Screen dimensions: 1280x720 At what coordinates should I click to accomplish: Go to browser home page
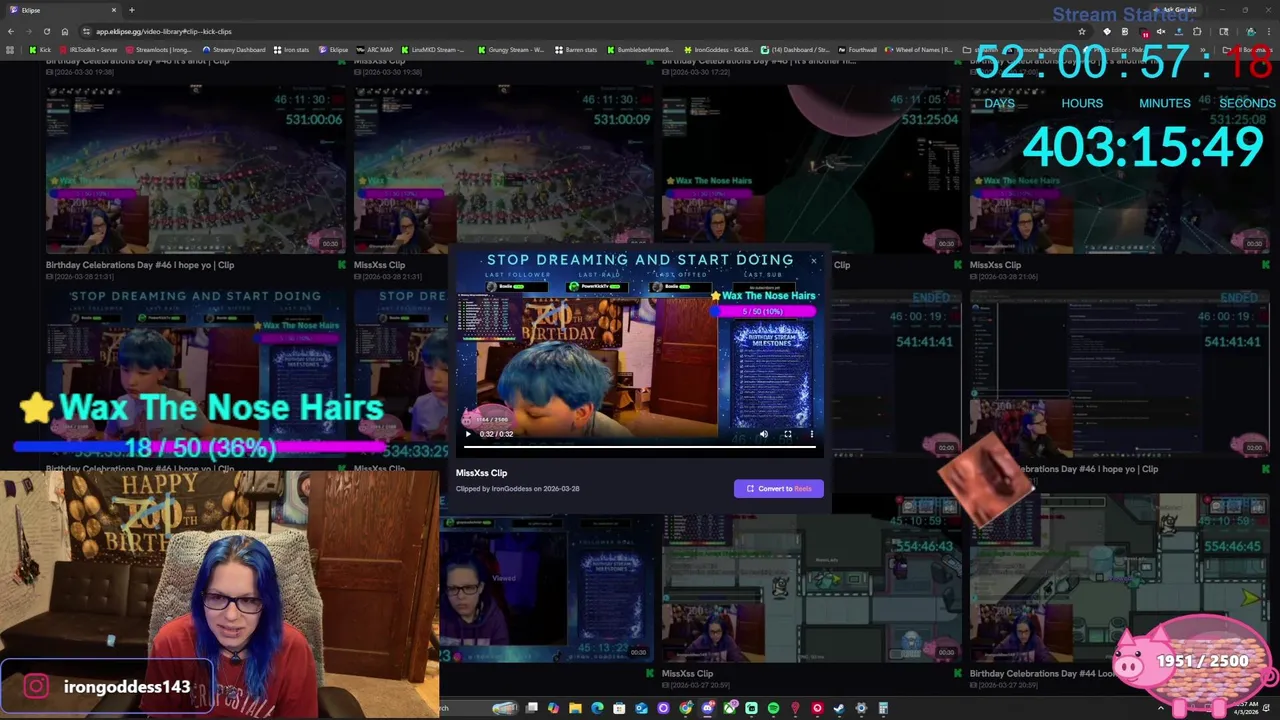[65, 31]
